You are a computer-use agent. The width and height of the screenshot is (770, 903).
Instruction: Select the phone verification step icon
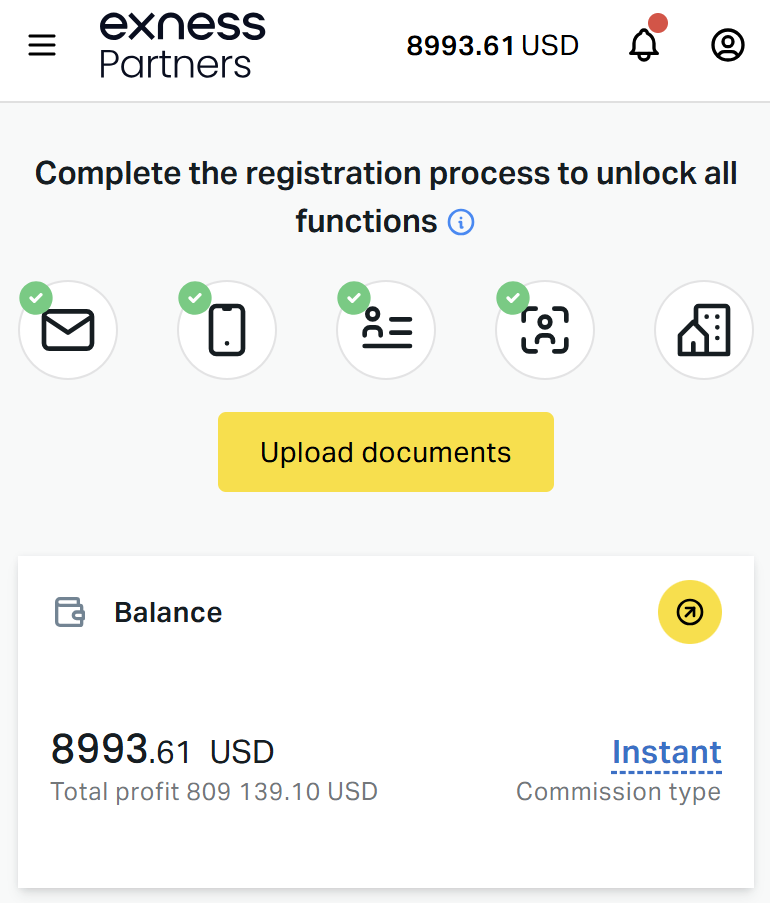pos(227,330)
